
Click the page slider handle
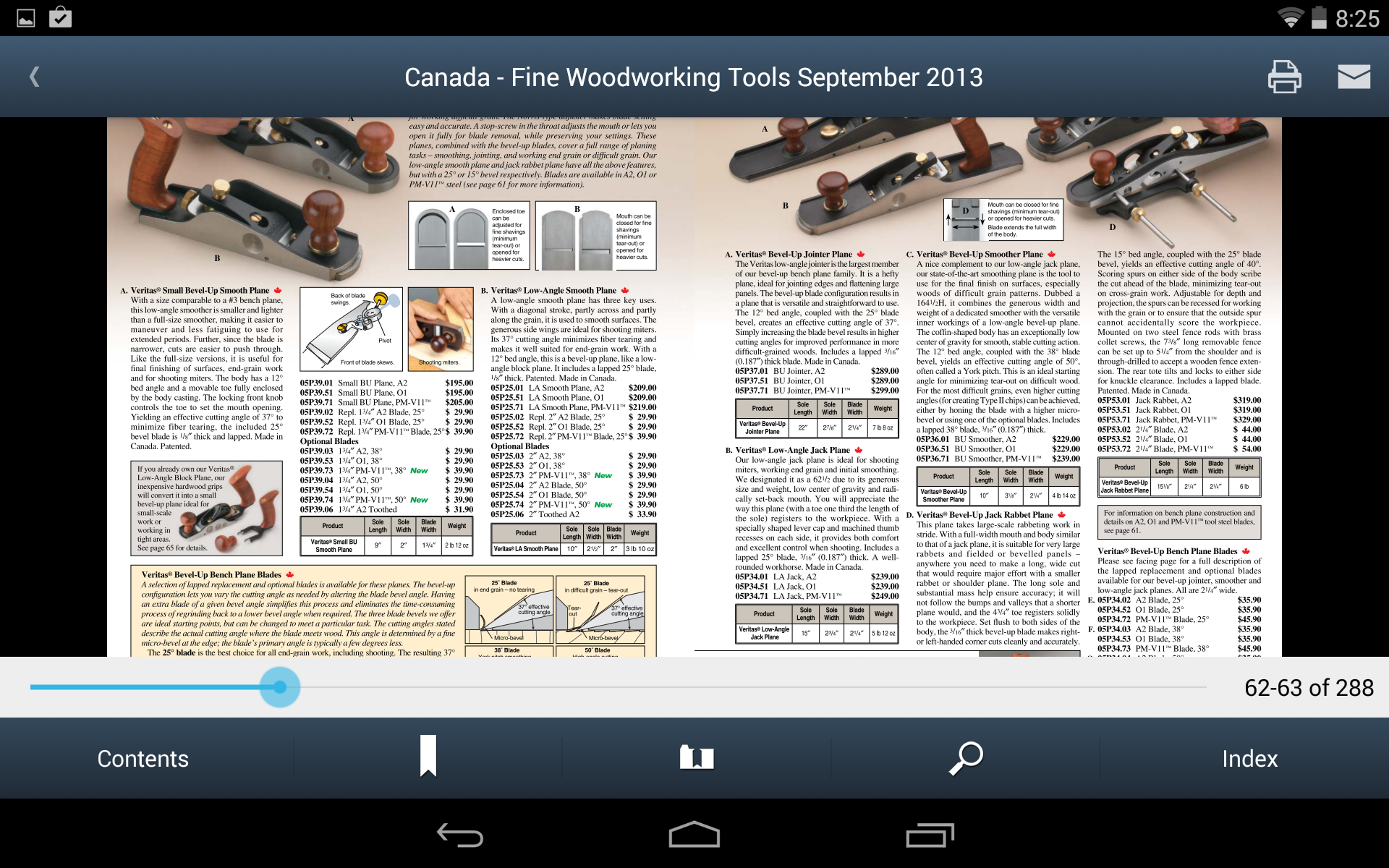[x=280, y=687]
